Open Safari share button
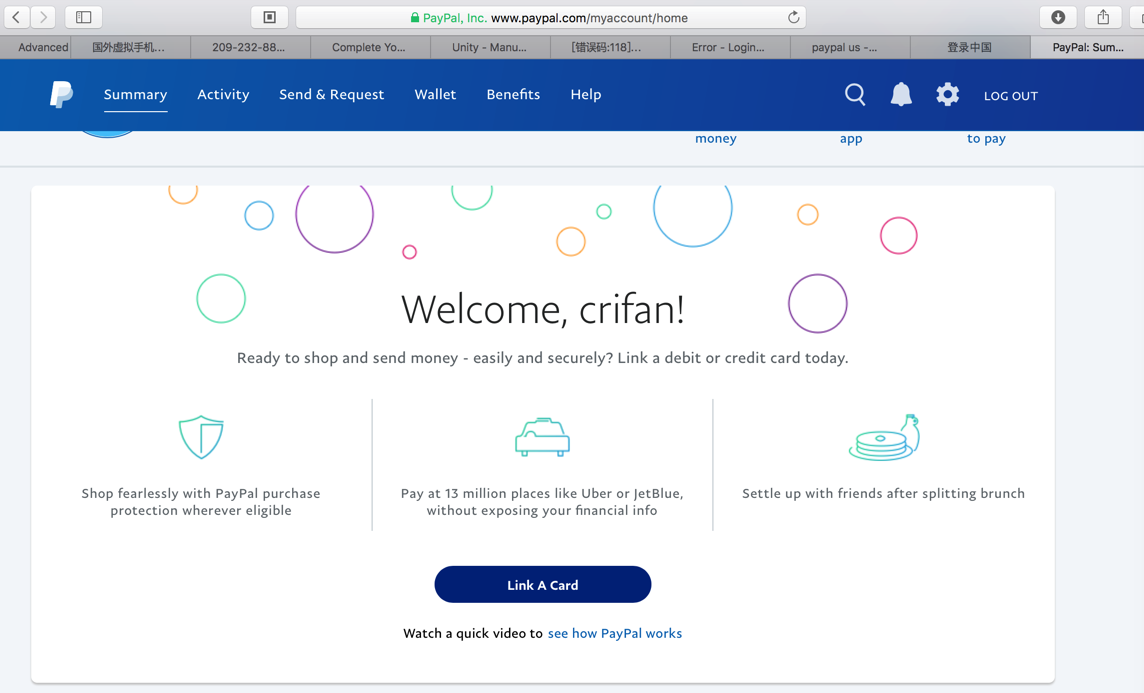 (1103, 17)
